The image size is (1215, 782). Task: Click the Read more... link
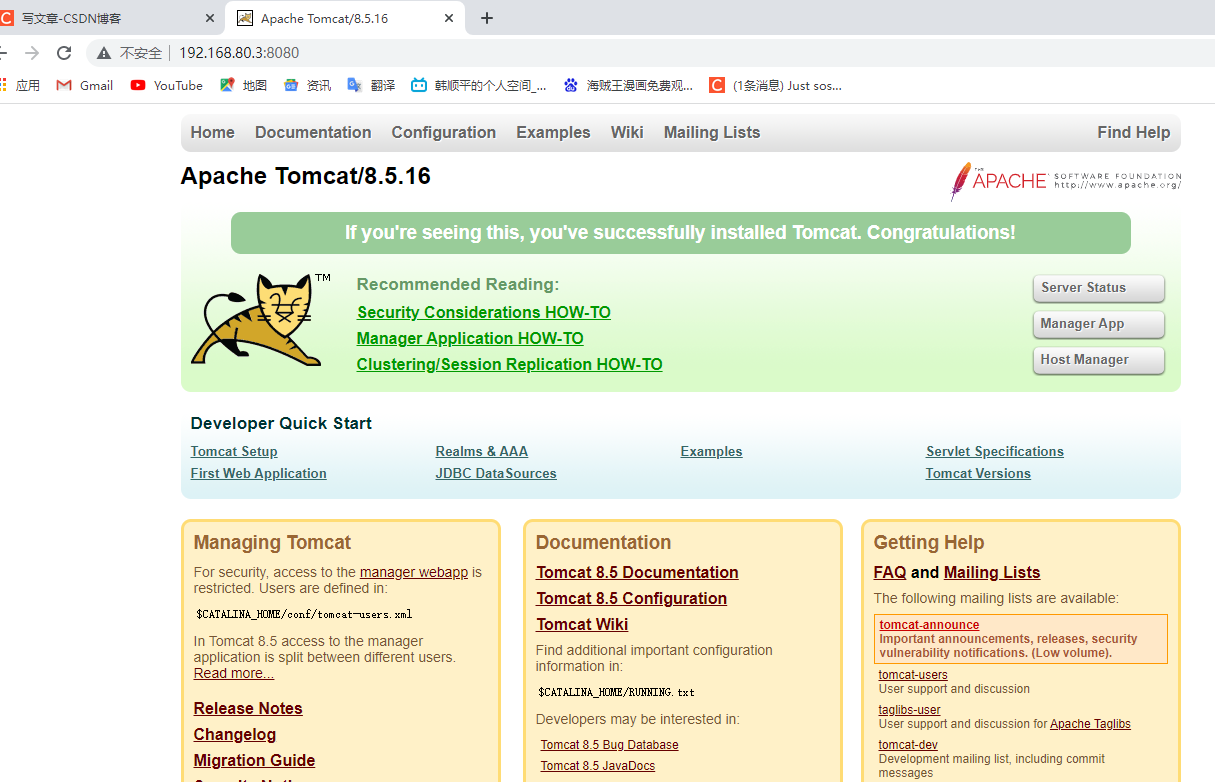[234, 673]
